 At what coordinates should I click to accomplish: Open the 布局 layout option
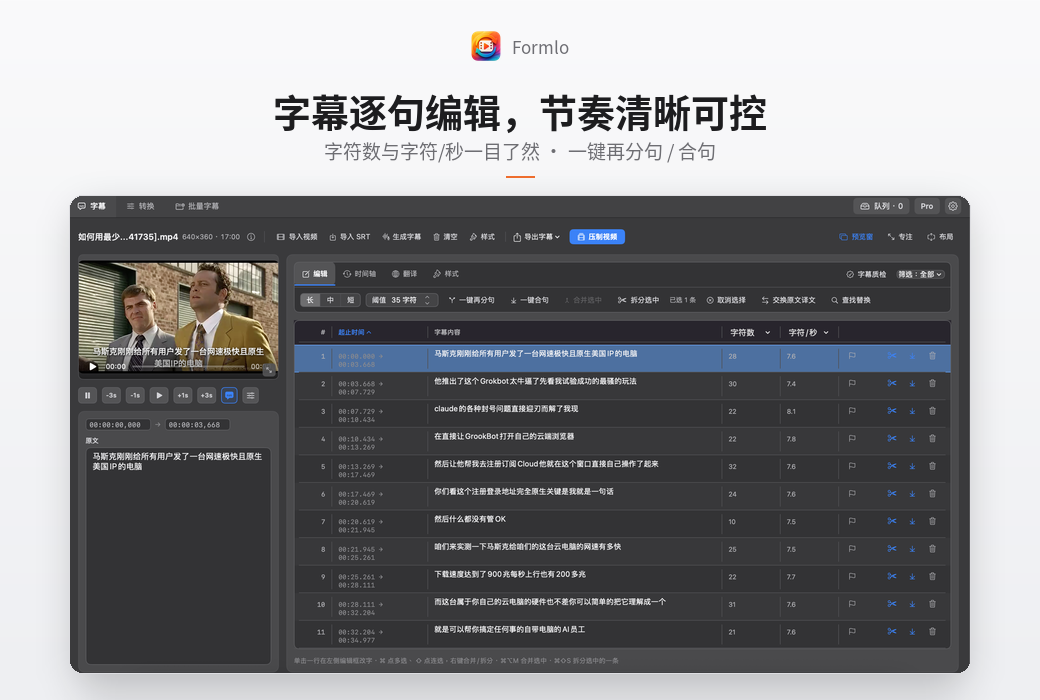pyautogui.click(x=941, y=237)
